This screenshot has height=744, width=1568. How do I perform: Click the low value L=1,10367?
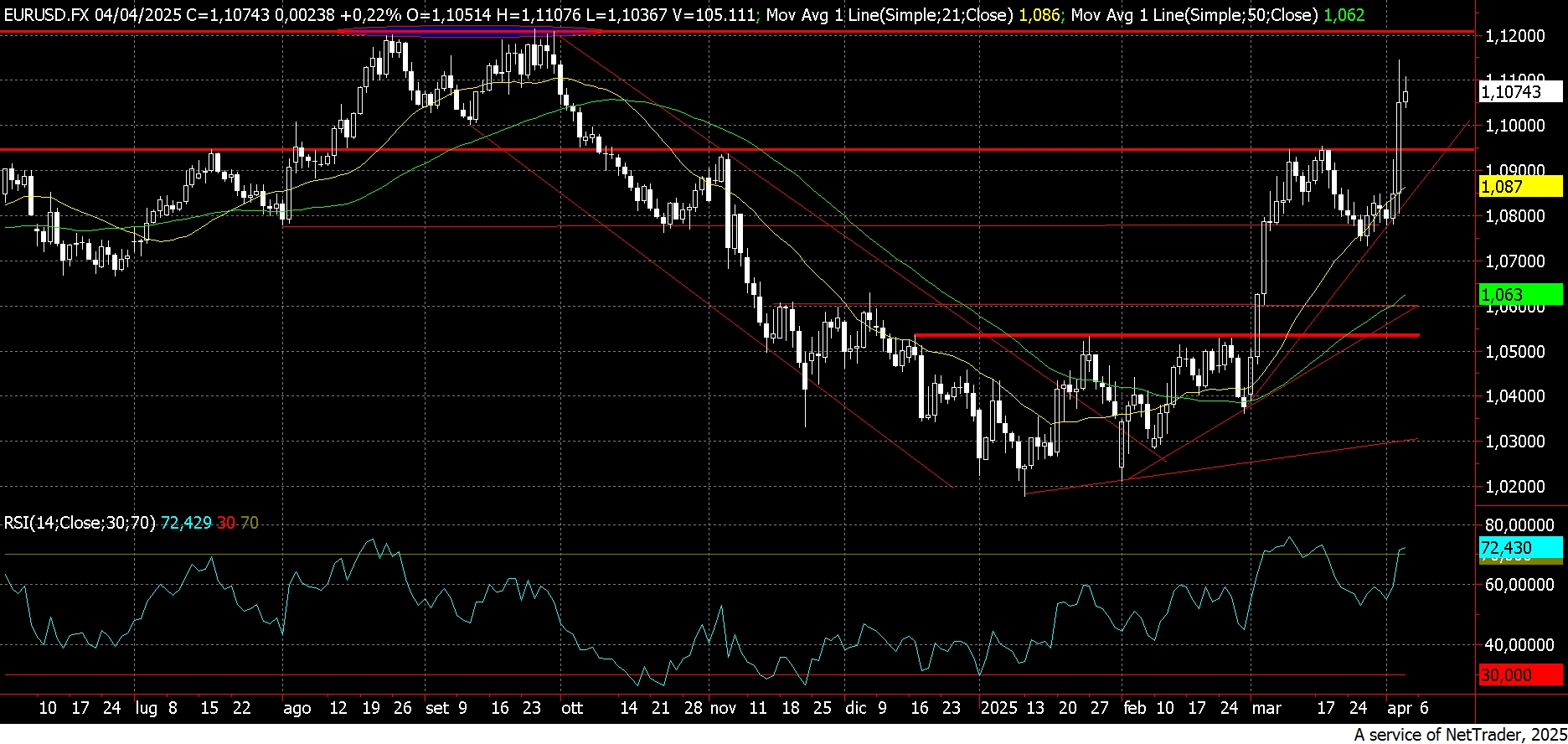627,15
